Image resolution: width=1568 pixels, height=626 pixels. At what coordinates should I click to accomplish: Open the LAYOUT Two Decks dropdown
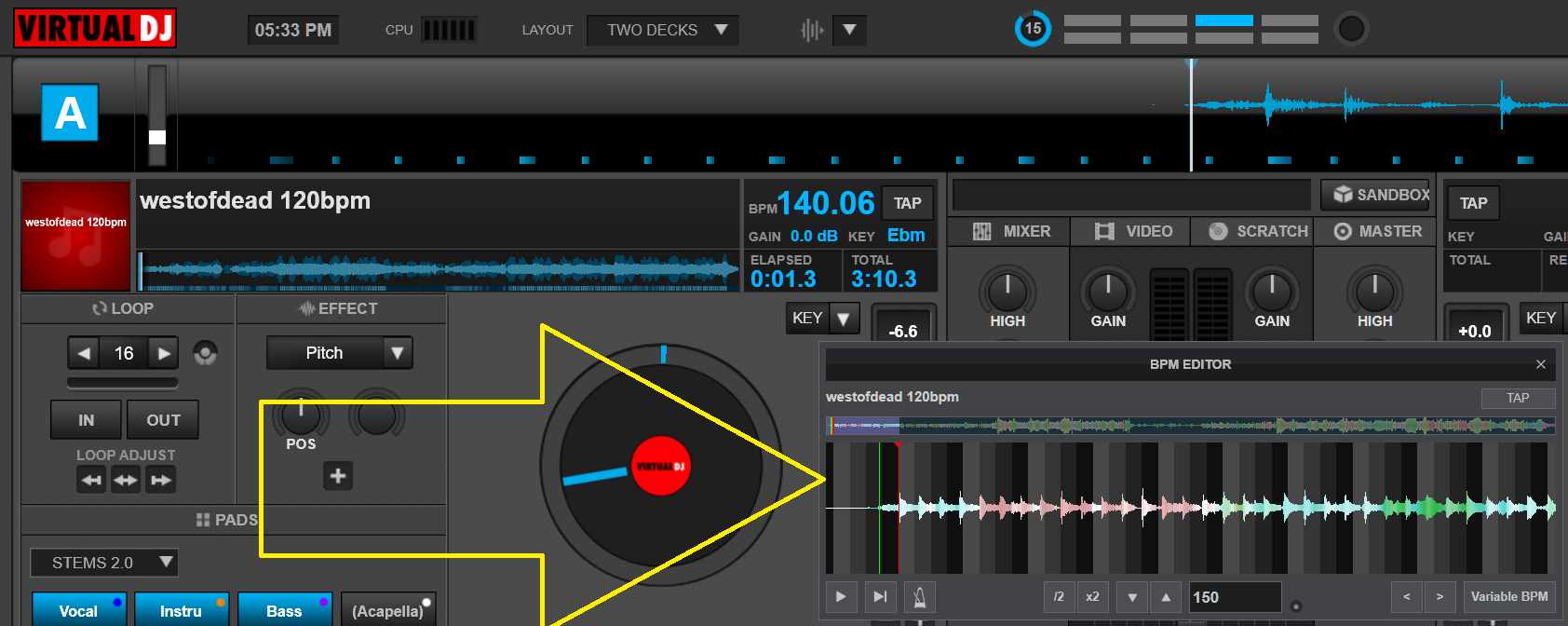663,30
